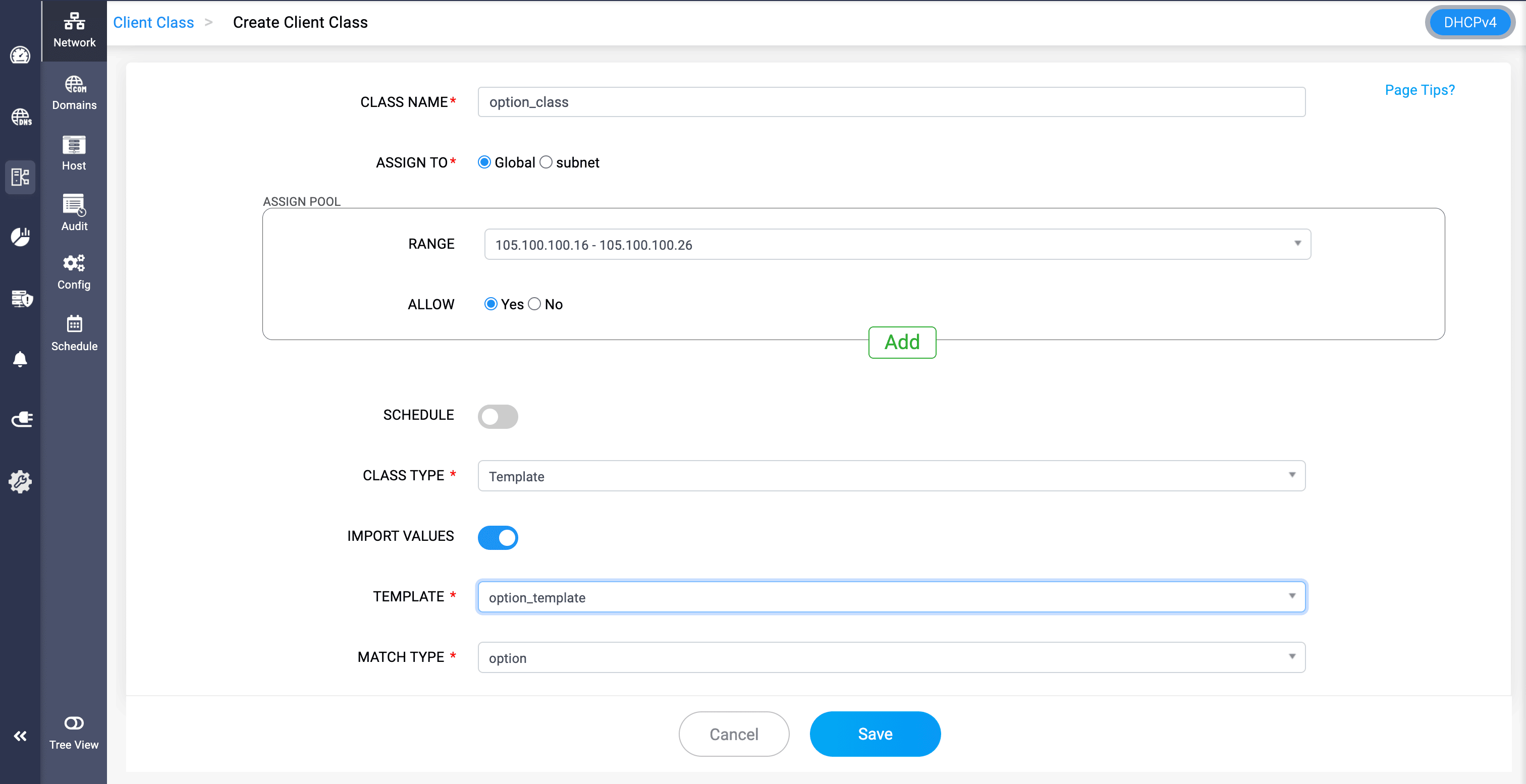
Task: Click the Save button
Action: (875, 734)
